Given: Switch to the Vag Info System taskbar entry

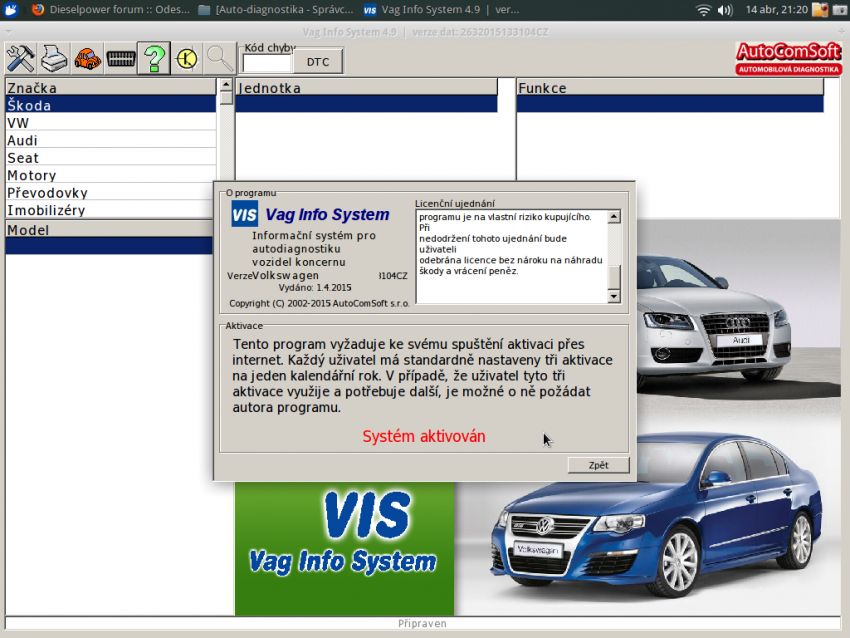Looking at the screenshot, I should [x=441, y=9].
